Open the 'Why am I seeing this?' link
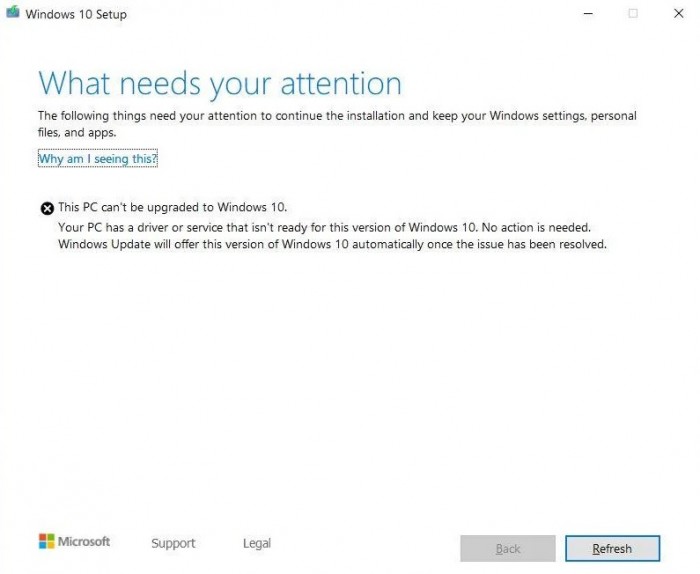Image resolution: width=700 pixels, height=574 pixels. (x=98, y=159)
